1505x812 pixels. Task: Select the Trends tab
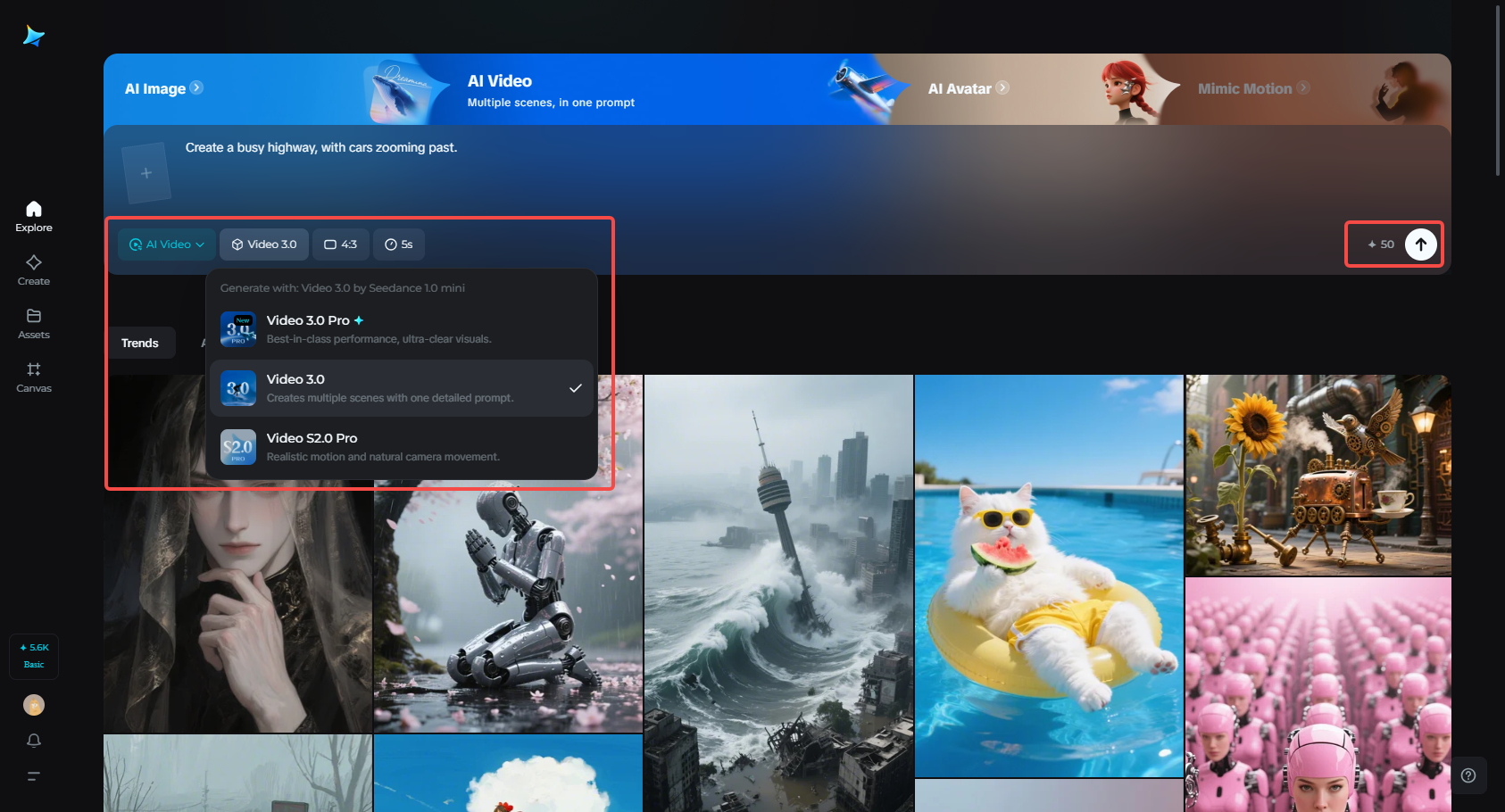[x=140, y=343]
